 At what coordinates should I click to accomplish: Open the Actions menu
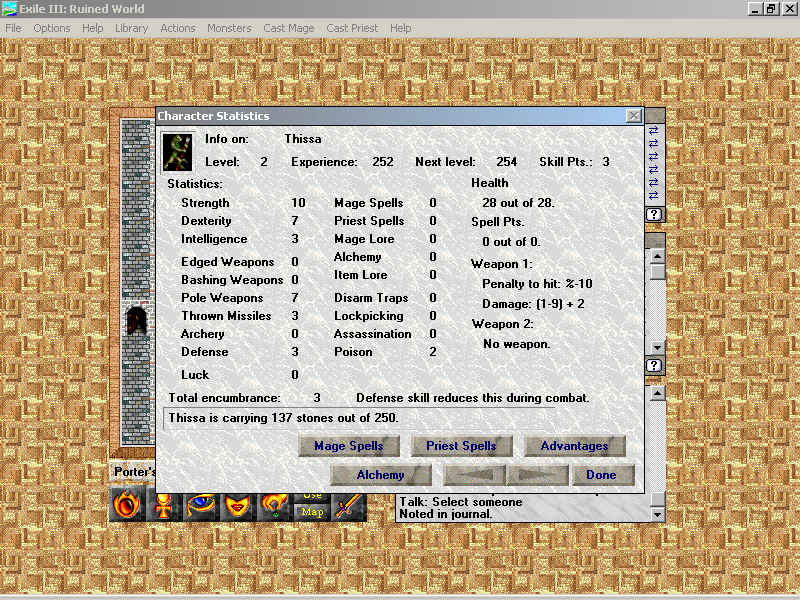pos(178,28)
